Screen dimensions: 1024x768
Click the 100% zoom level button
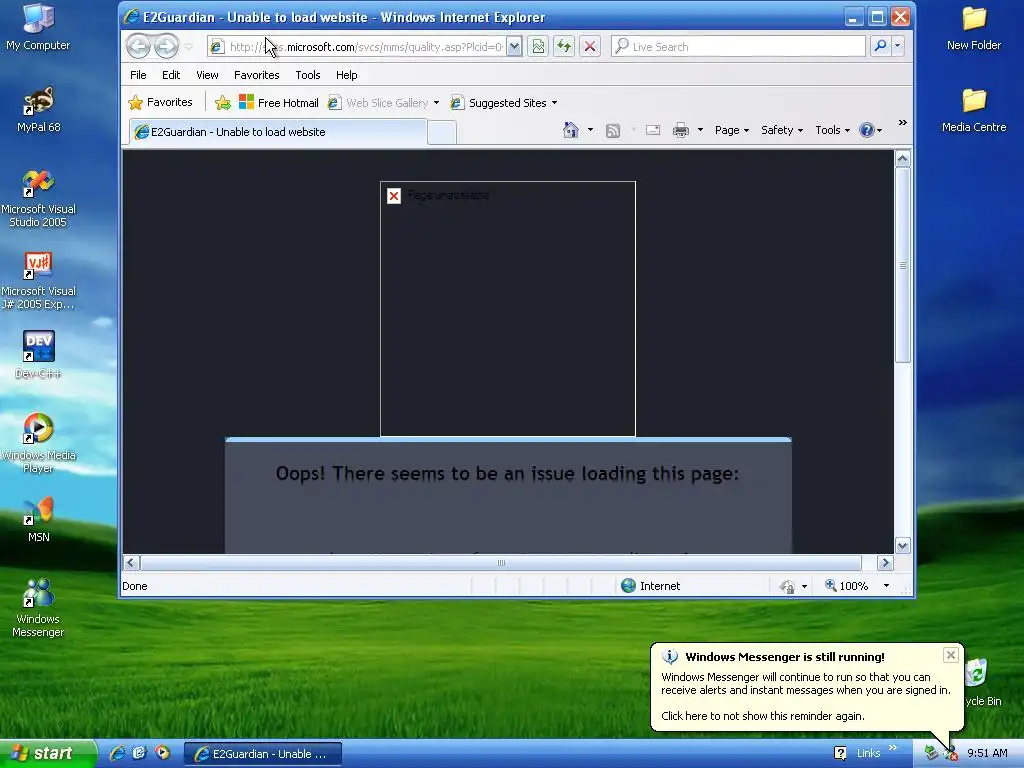pyautogui.click(x=848, y=586)
